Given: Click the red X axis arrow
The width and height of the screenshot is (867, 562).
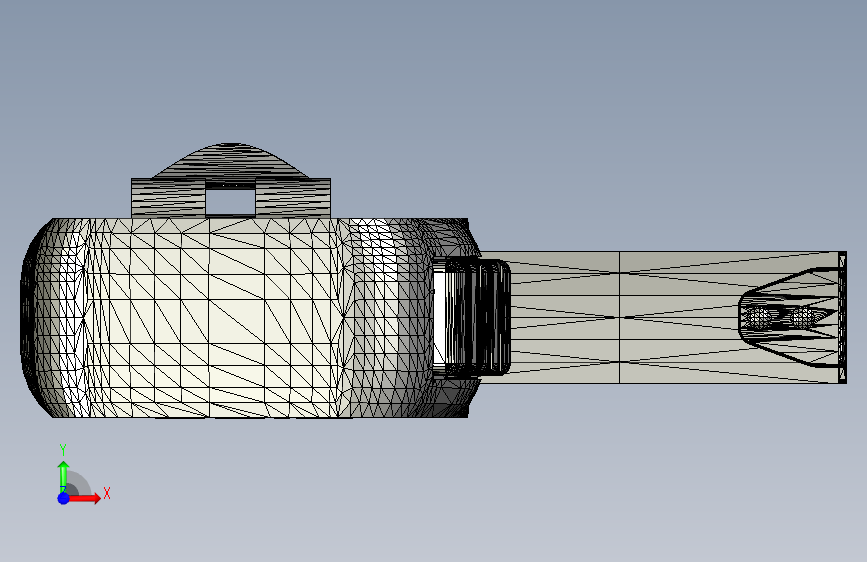Looking at the screenshot, I should coord(84,498).
